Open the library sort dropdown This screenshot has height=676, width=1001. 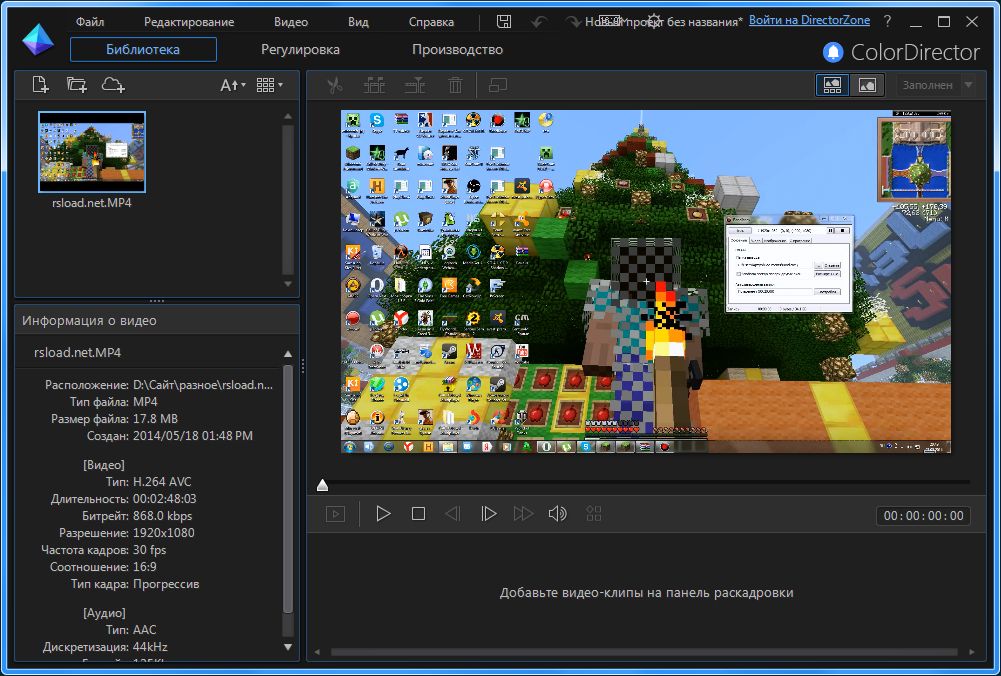232,85
